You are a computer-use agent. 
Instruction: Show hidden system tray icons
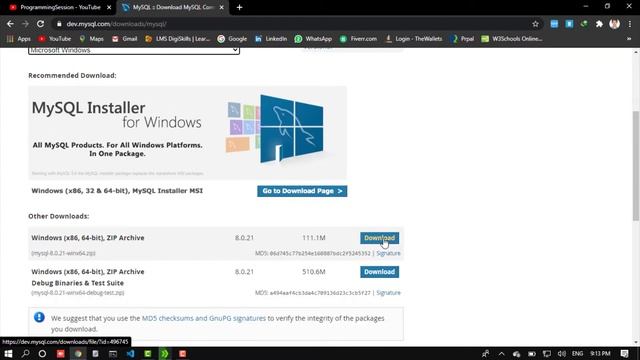tap(501, 354)
